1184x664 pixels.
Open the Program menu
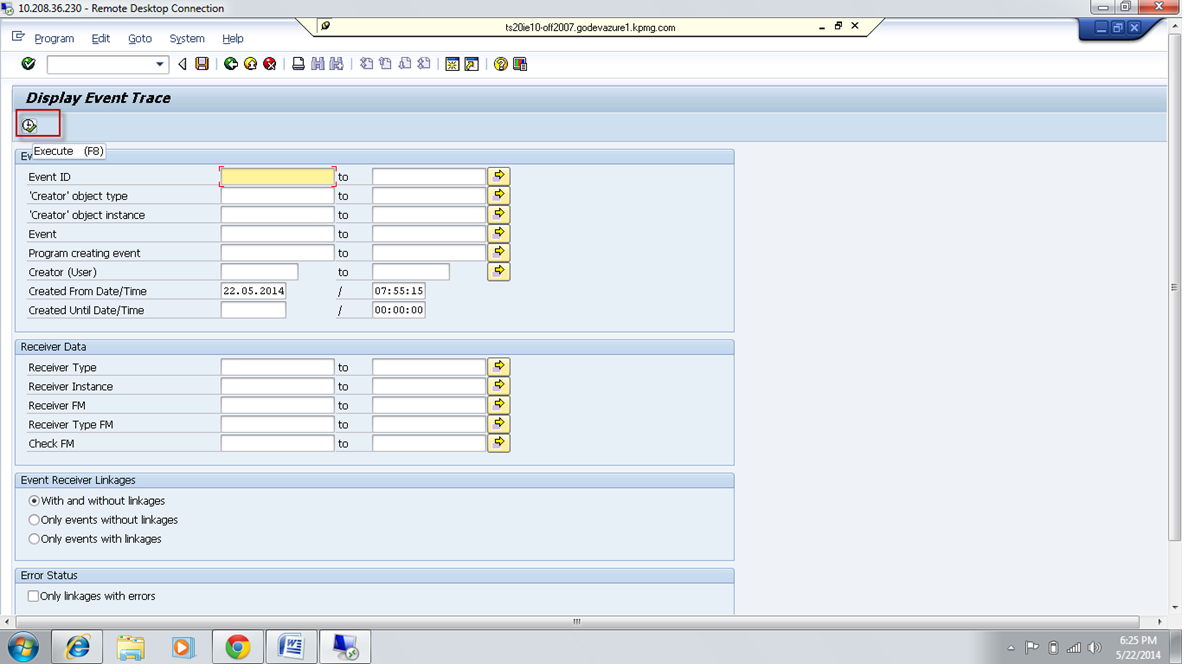pos(54,39)
